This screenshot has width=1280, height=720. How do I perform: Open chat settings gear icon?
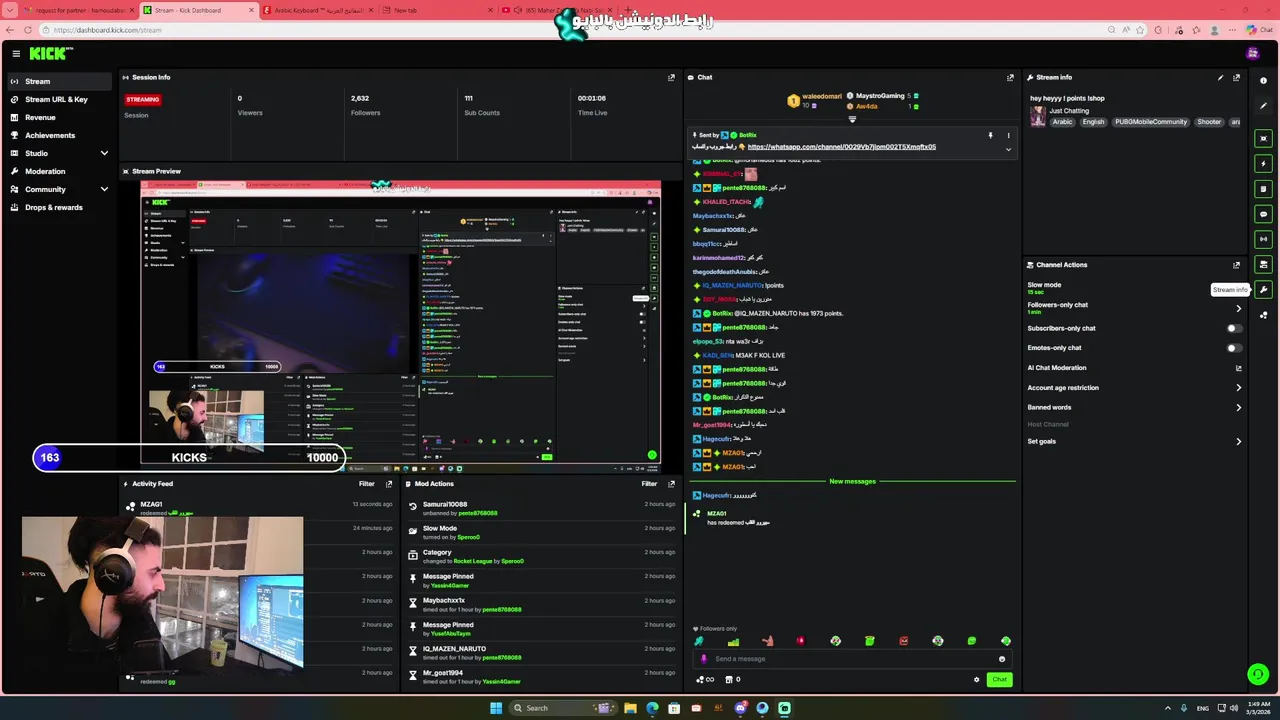(977, 680)
